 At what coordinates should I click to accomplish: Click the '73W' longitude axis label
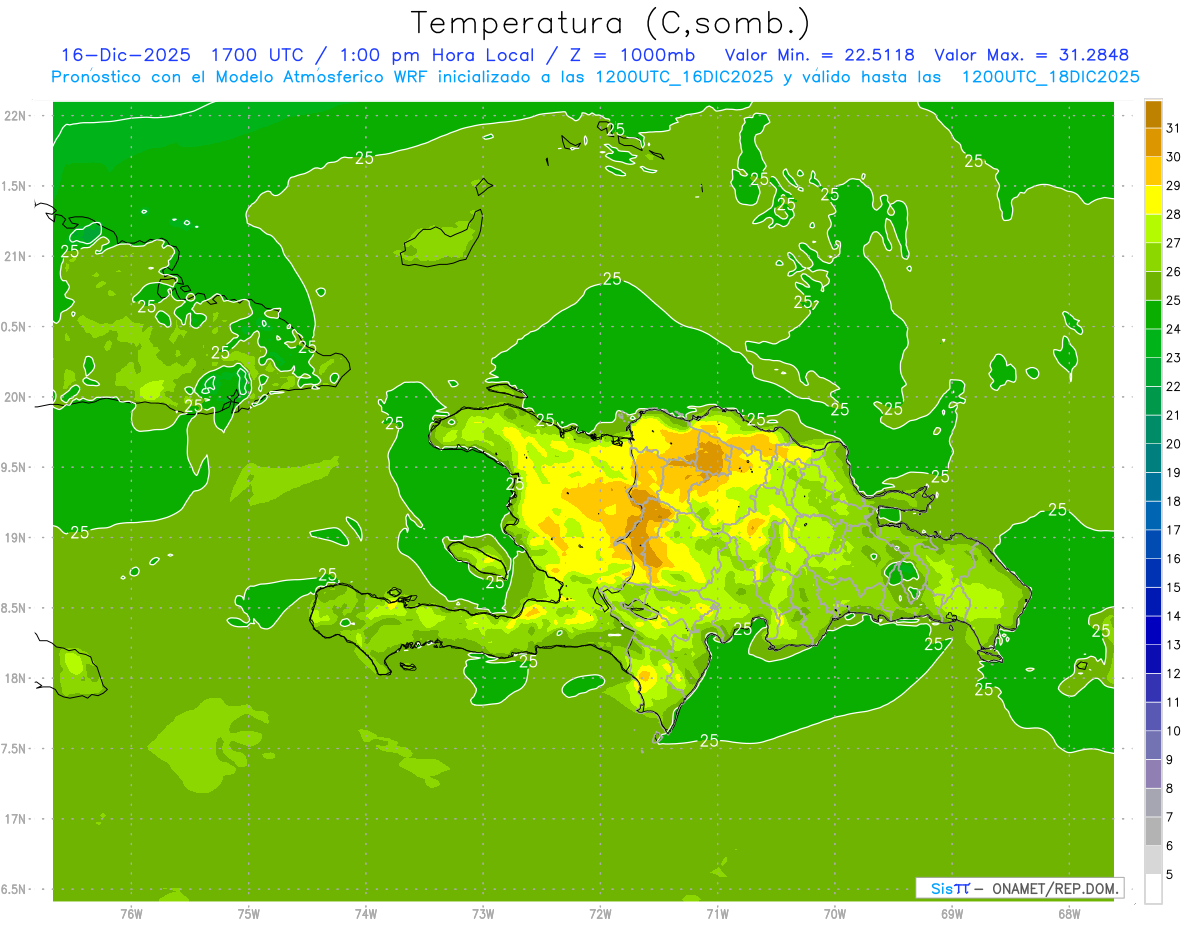coord(483,914)
